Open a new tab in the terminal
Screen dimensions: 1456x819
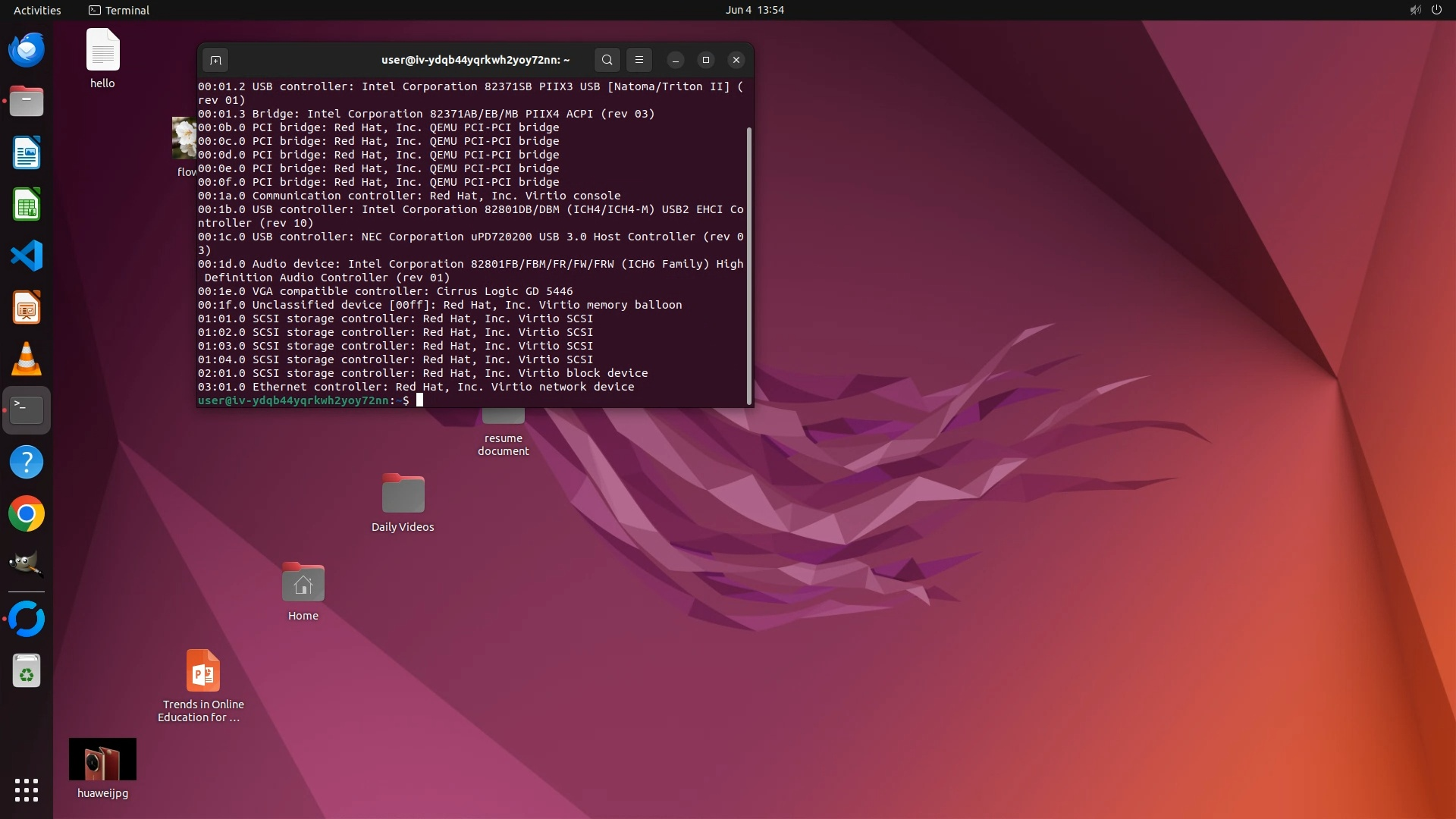tap(215, 60)
